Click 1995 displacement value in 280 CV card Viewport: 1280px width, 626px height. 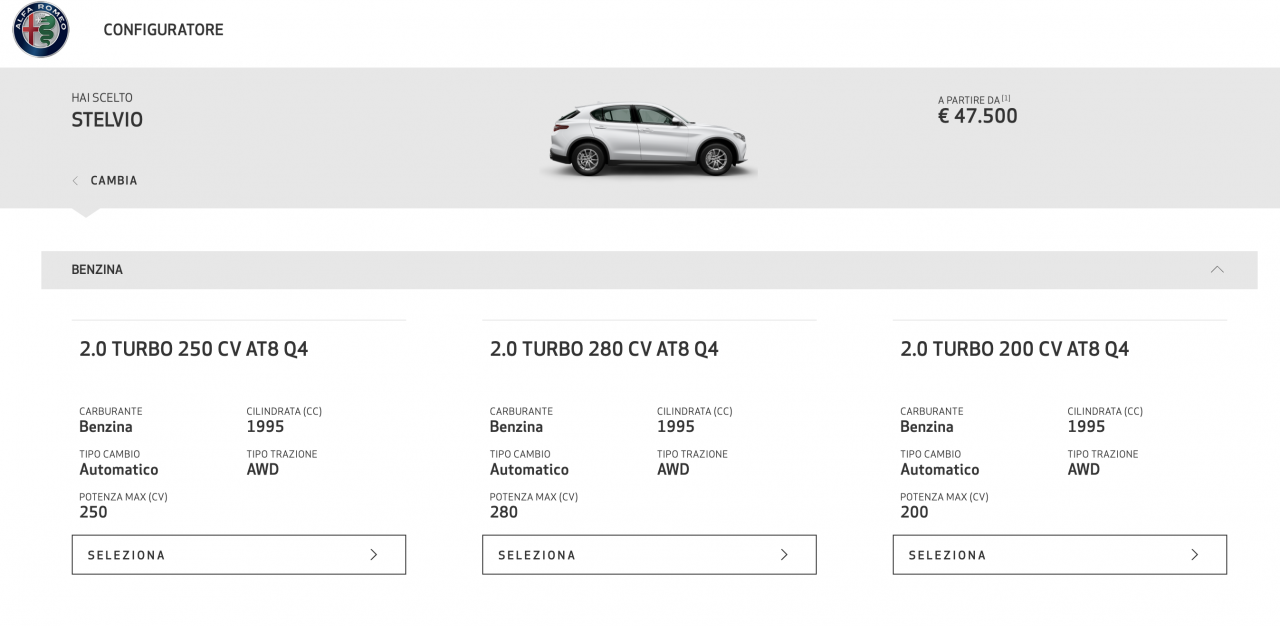[676, 427]
